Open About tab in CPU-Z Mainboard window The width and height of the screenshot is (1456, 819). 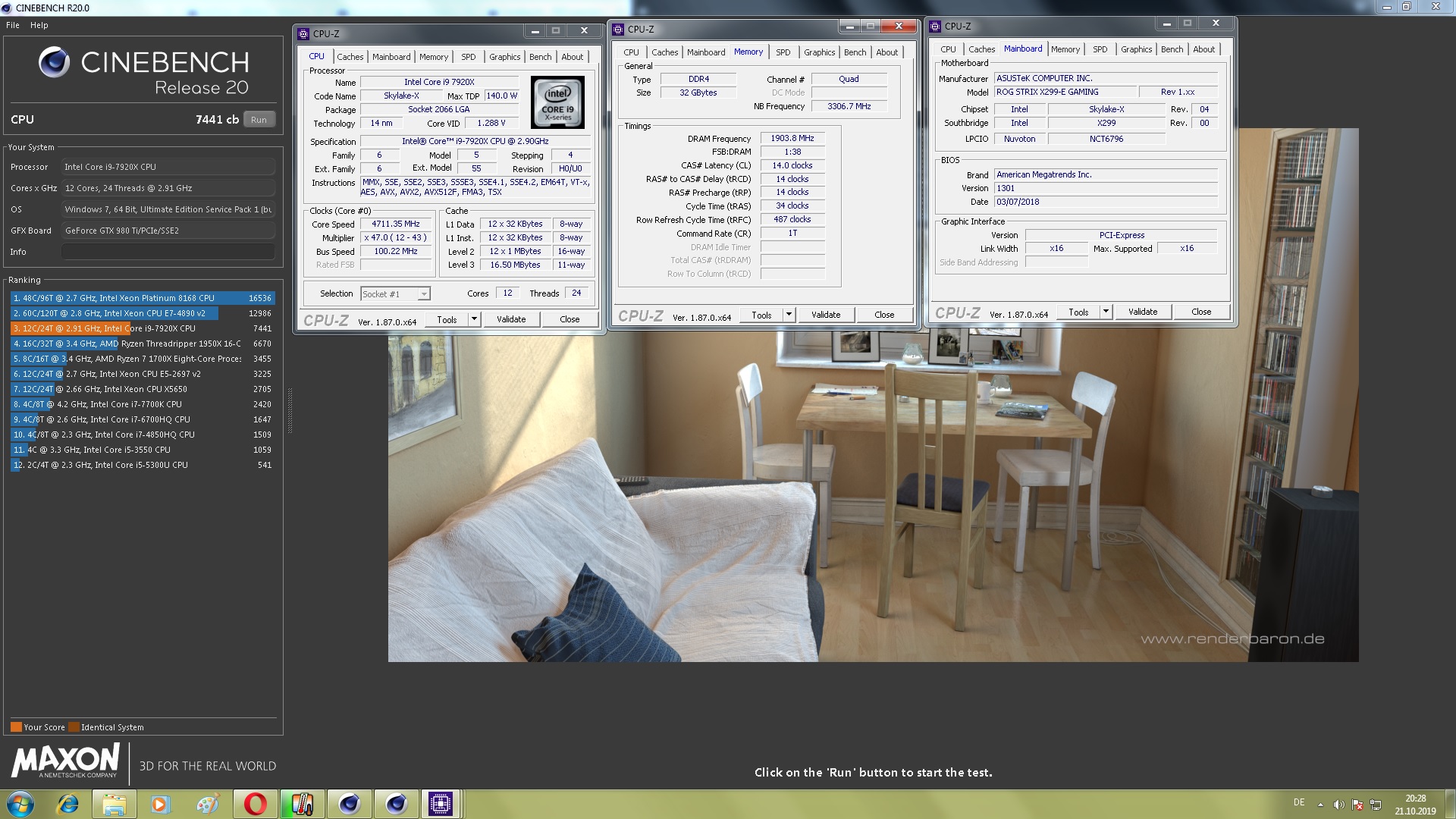(x=1203, y=49)
